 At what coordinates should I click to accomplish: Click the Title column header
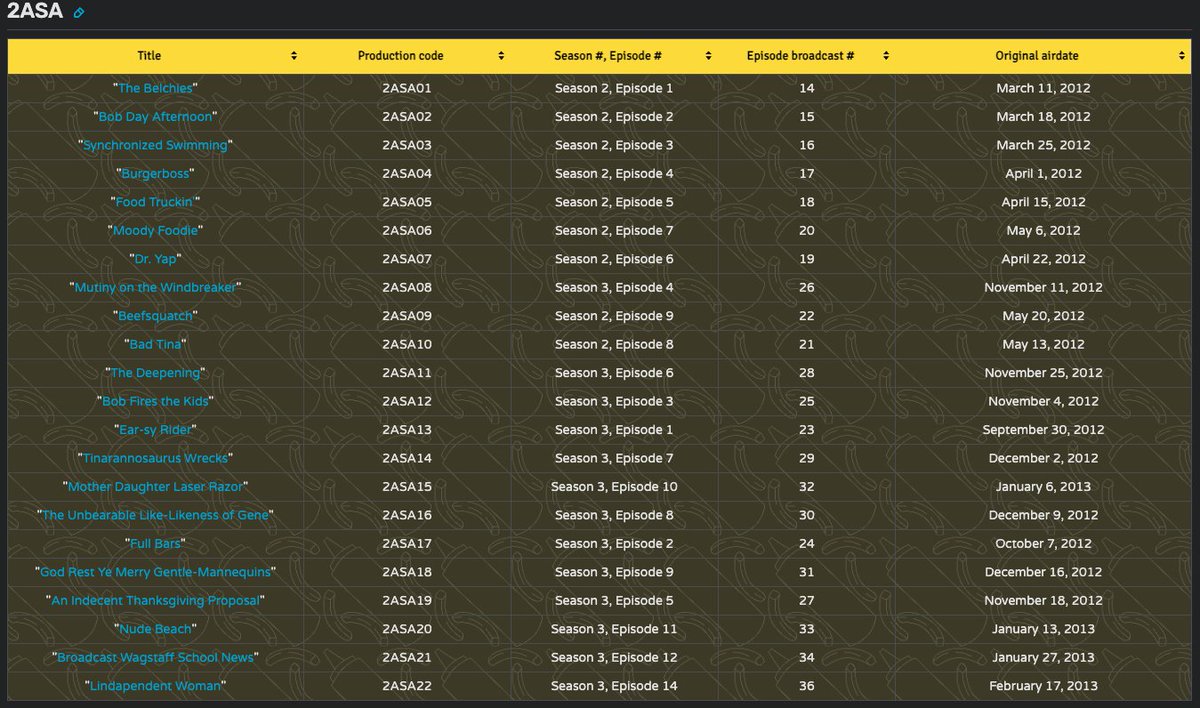point(155,56)
